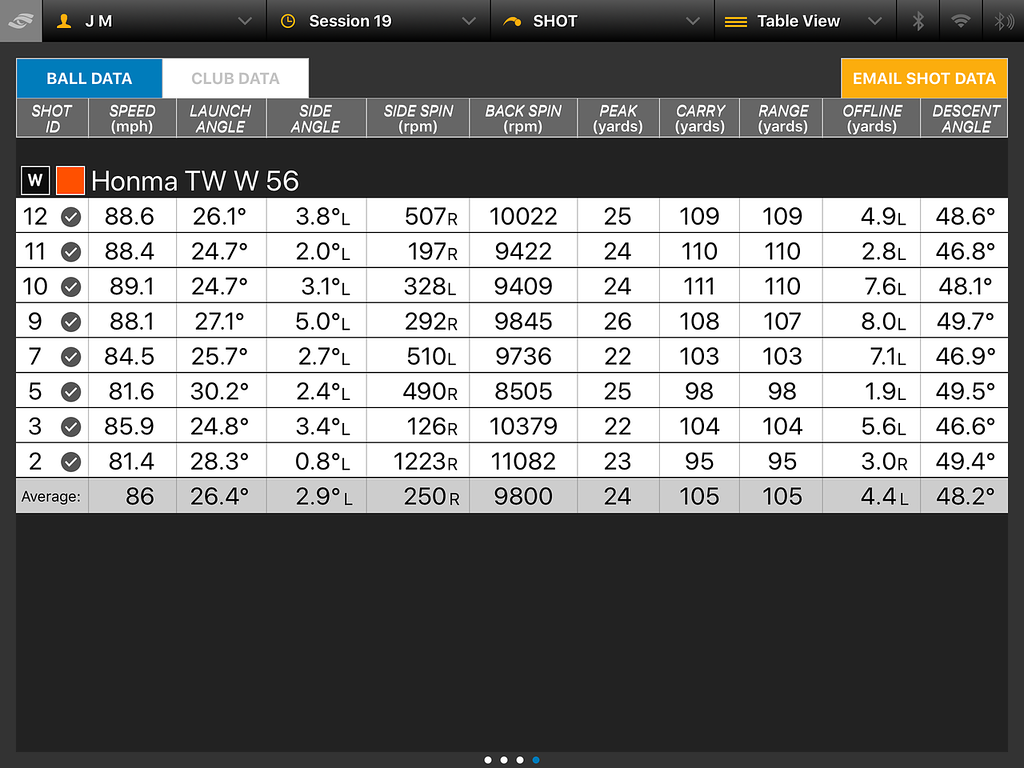Image resolution: width=1024 pixels, height=768 pixels.
Task: Toggle the checkmark for shot 3
Action: (71, 426)
